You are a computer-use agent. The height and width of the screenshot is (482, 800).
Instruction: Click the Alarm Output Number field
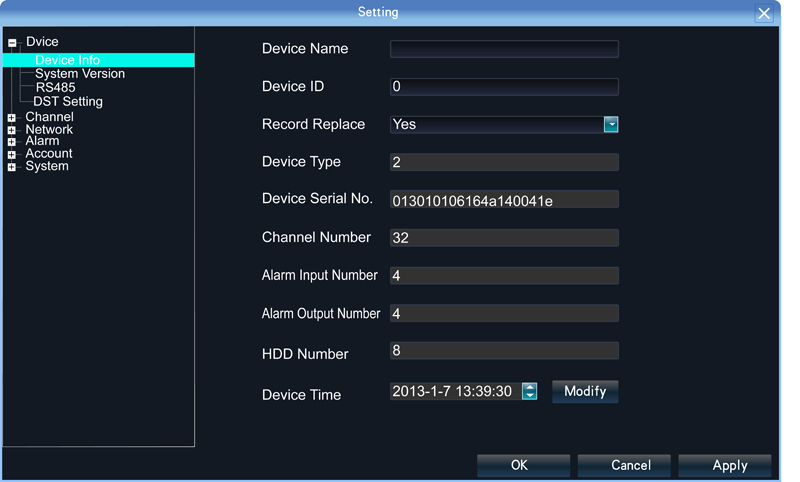pyautogui.click(x=504, y=313)
